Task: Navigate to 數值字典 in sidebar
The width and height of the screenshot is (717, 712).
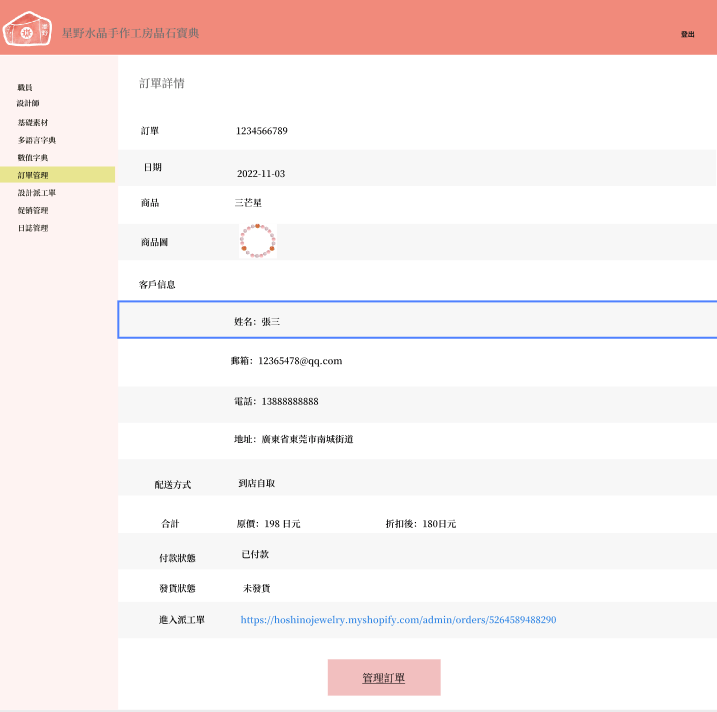Action: tap(33, 158)
